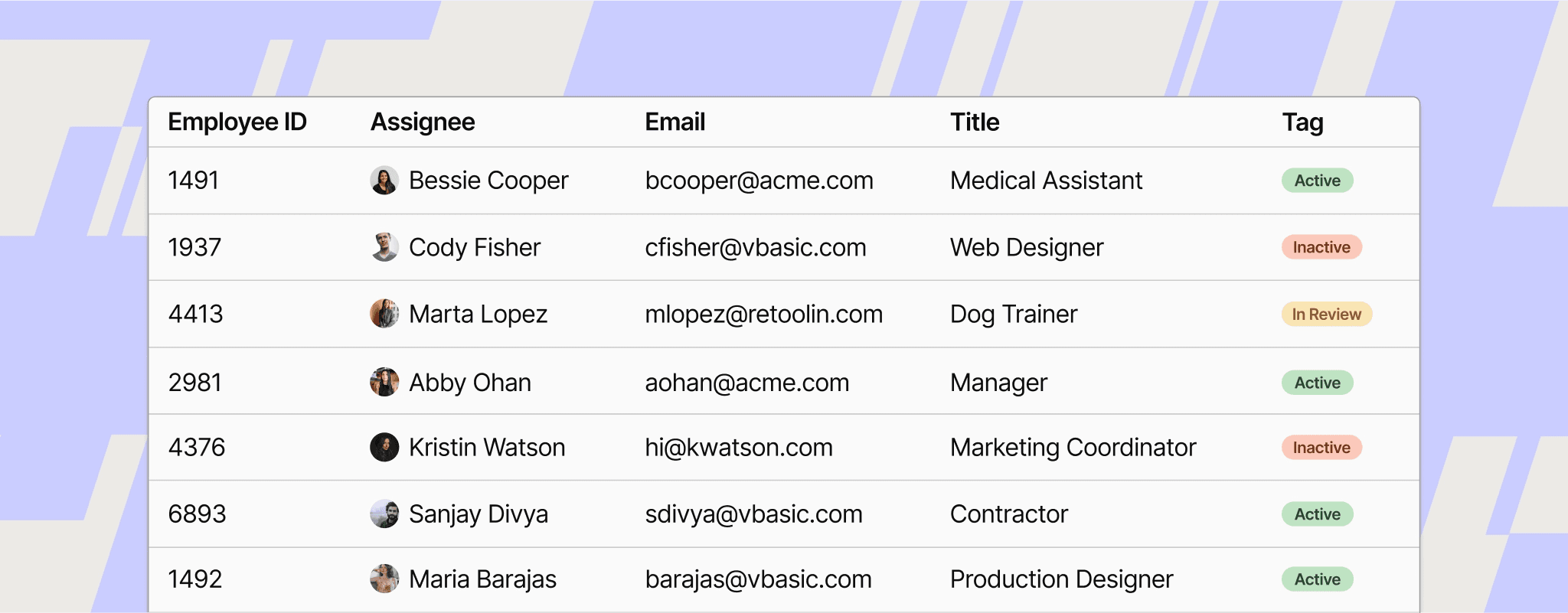Click Maria Barajas's avatar photo

click(x=384, y=579)
